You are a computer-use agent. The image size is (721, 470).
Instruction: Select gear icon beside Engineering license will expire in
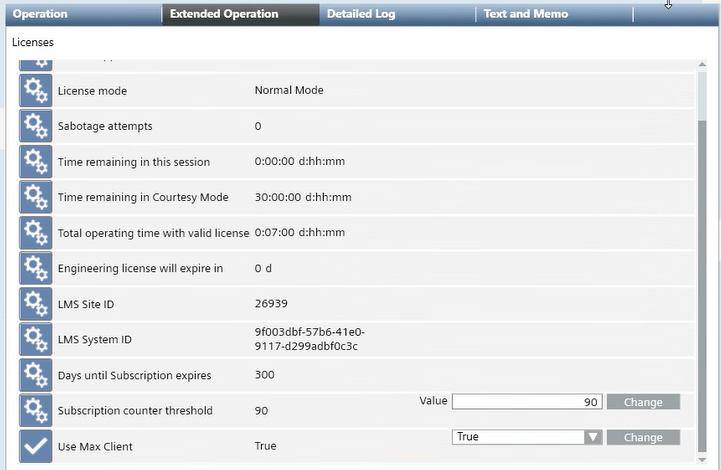point(36,268)
